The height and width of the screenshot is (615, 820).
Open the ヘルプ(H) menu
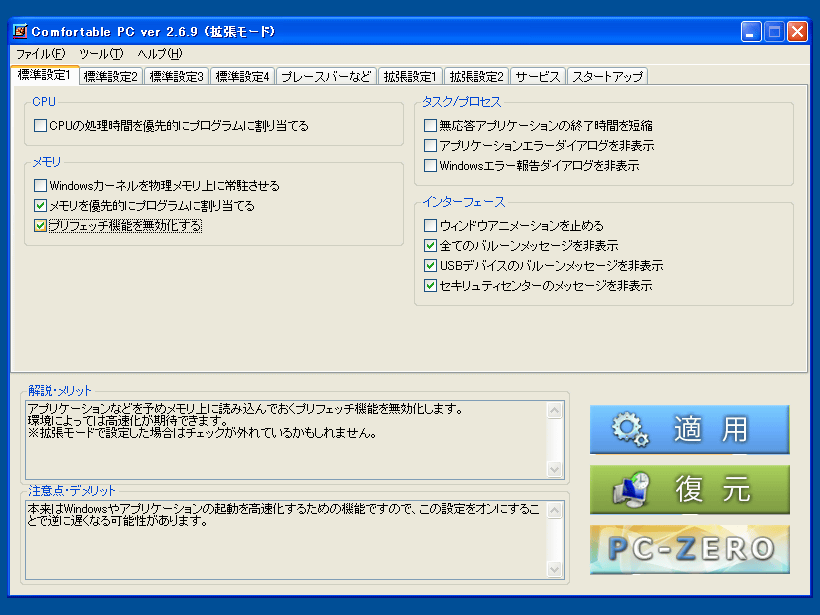pyautogui.click(x=160, y=54)
